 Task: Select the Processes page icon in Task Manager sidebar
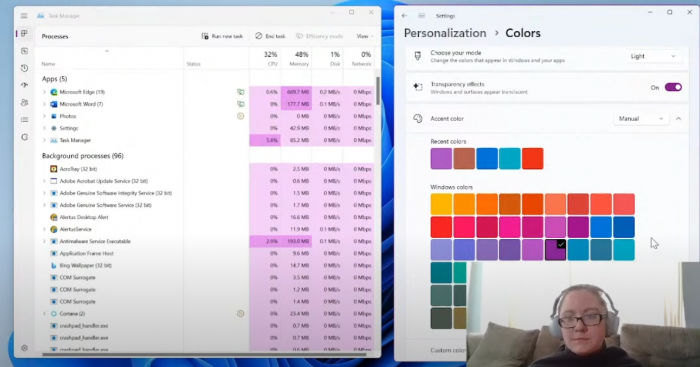coord(24,33)
